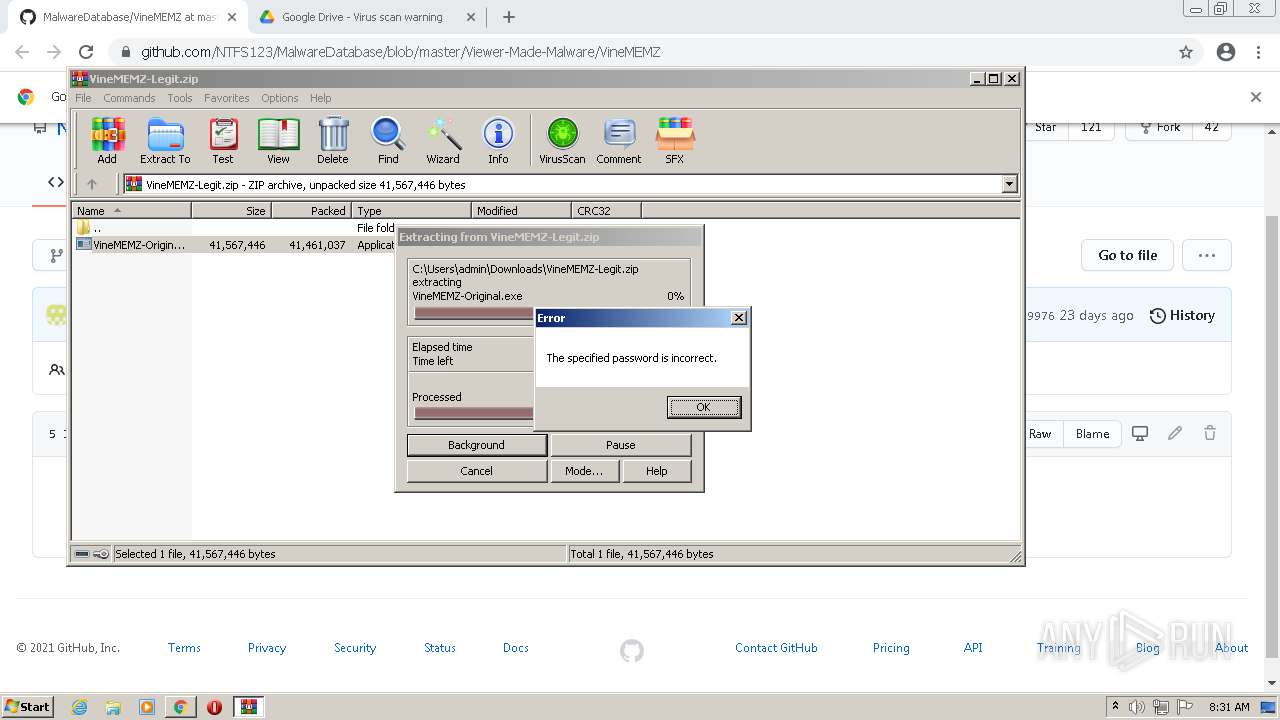Go up one folder arrow in WinRAR
Image resolution: width=1280 pixels, height=720 pixels.
[x=92, y=184]
